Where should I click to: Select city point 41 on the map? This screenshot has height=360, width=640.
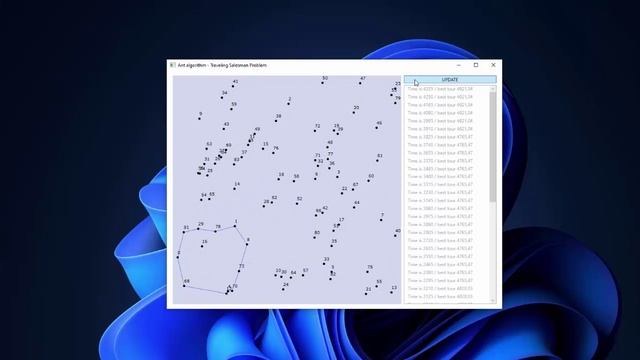[x=233, y=86]
